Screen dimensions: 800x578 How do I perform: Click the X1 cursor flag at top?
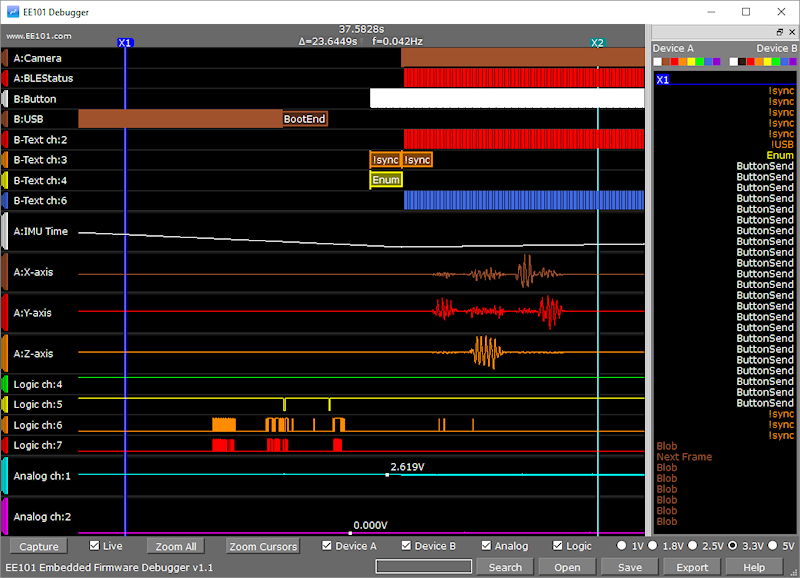point(125,43)
